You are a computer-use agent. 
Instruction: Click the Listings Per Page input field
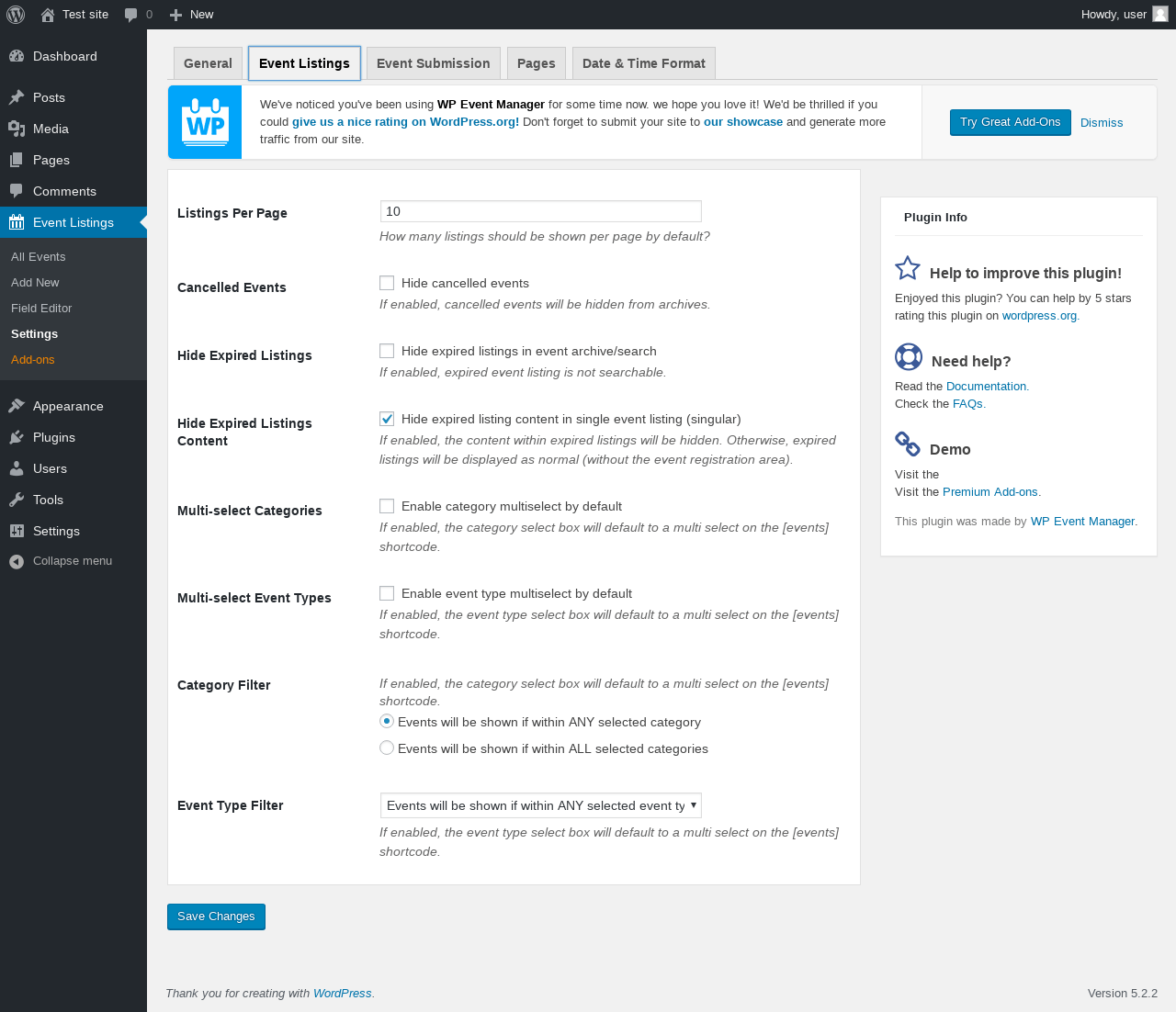540,211
